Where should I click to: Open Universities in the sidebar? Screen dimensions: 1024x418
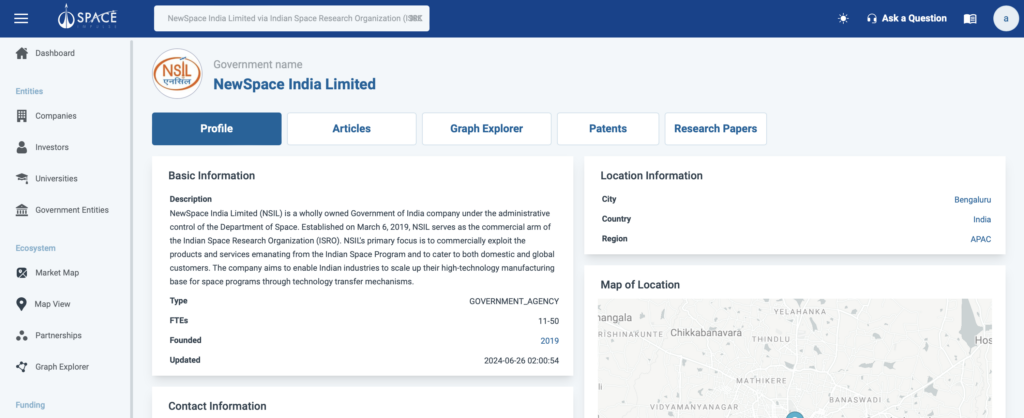click(x=56, y=178)
